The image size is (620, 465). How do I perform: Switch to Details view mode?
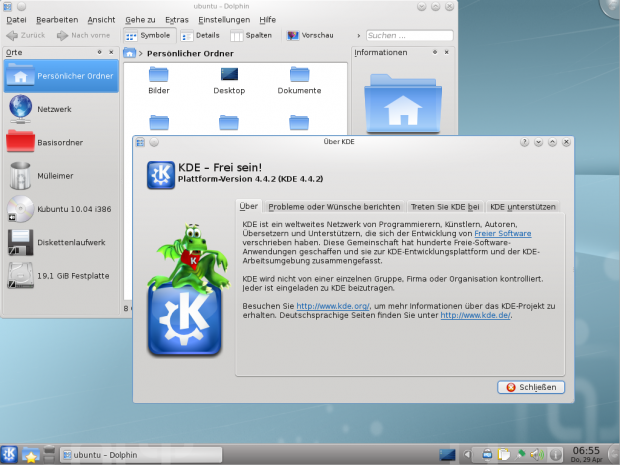(x=200, y=36)
